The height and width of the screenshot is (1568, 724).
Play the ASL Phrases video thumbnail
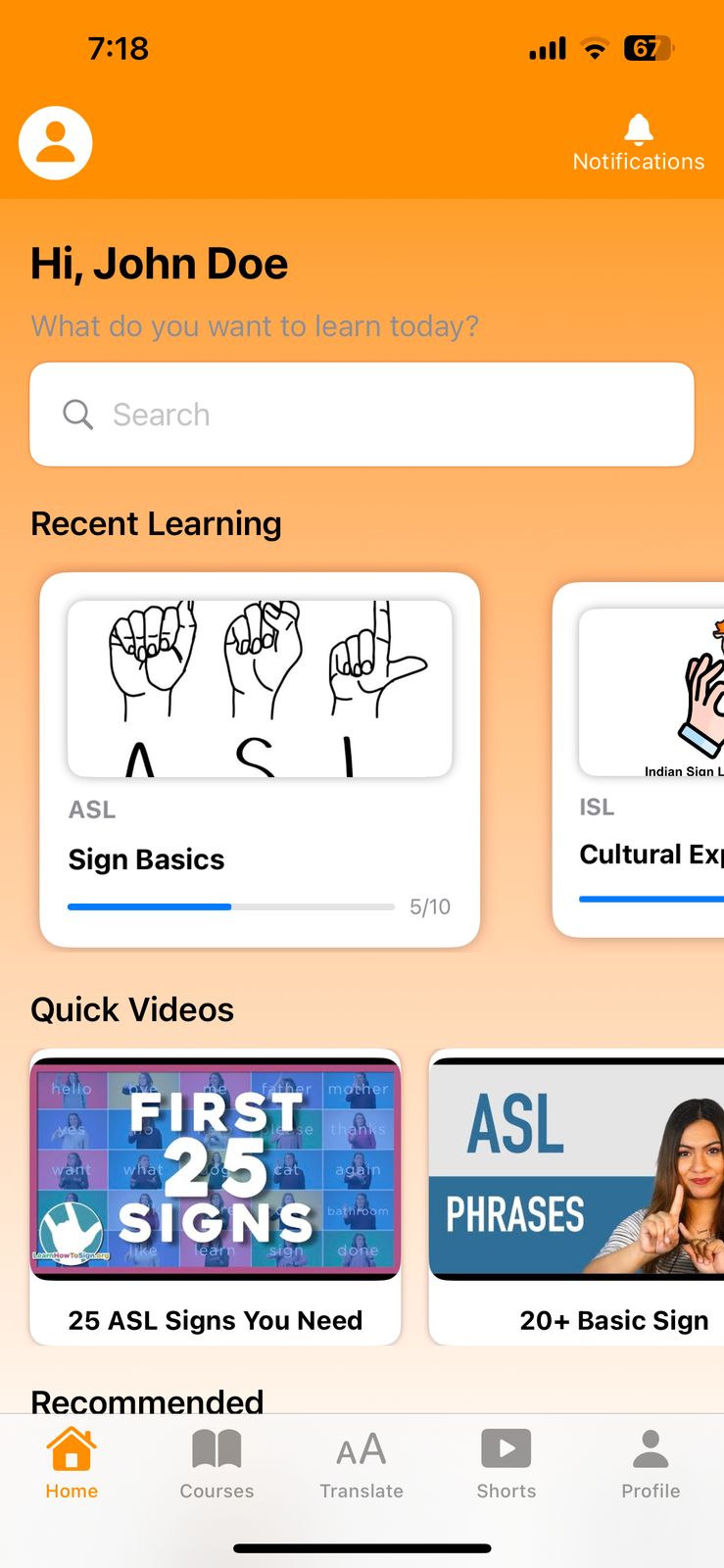pos(577,1168)
